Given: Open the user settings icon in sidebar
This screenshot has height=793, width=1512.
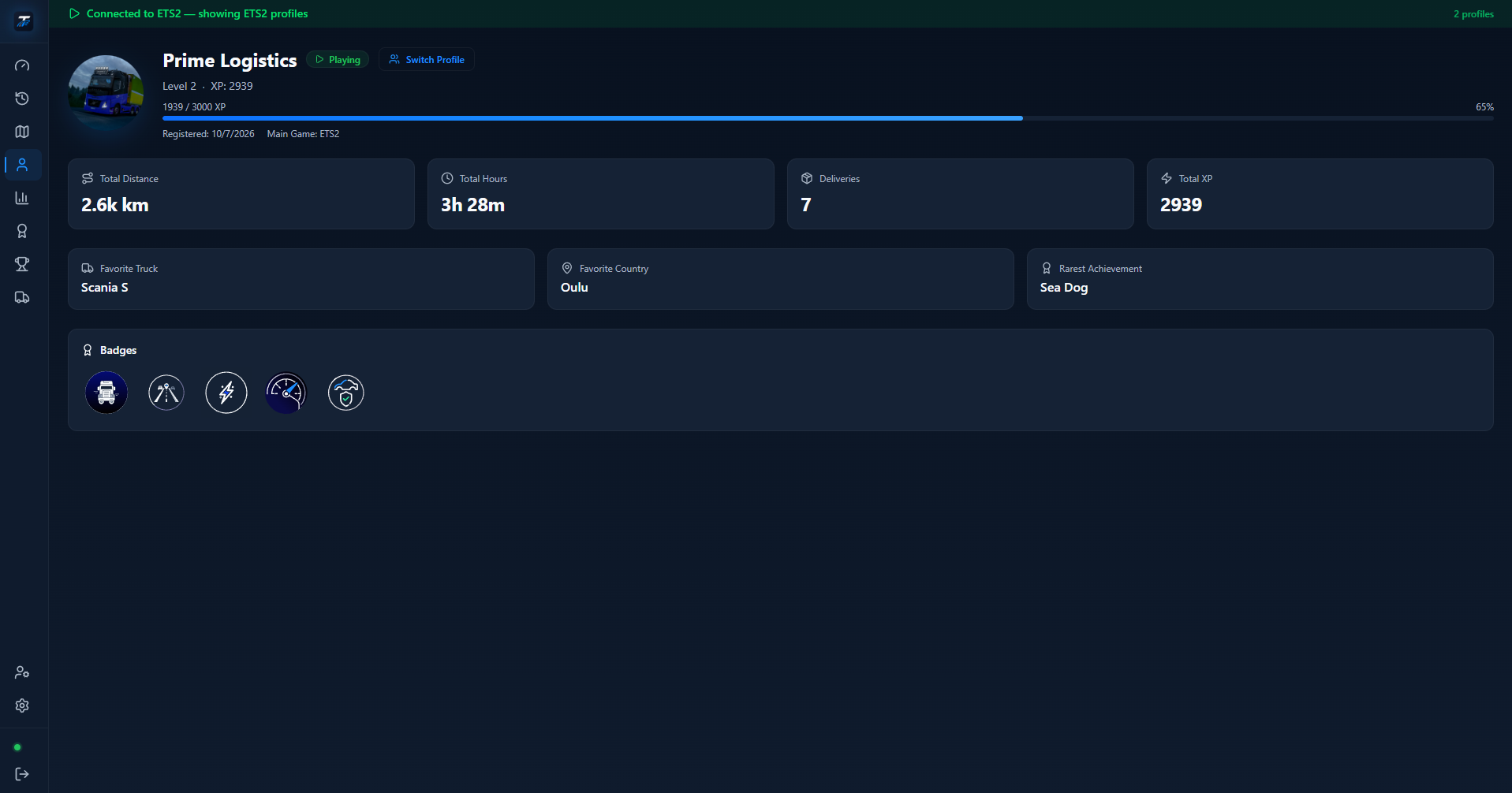Looking at the screenshot, I should click(22, 672).
